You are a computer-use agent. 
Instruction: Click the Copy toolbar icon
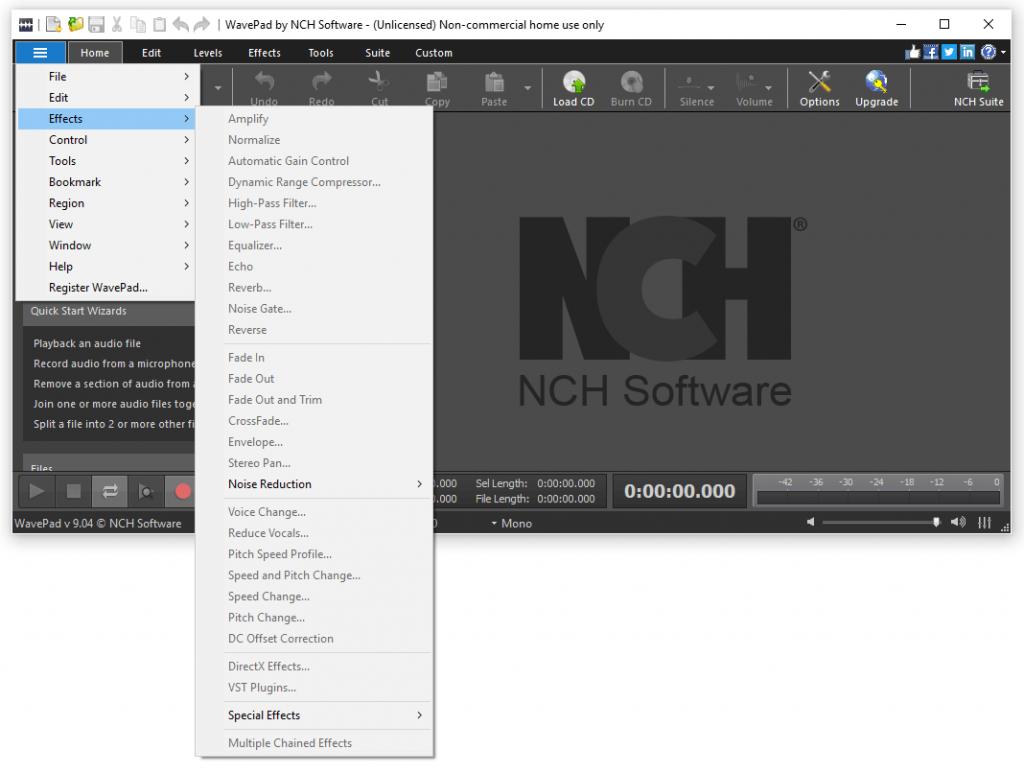[x=437, y=88]
